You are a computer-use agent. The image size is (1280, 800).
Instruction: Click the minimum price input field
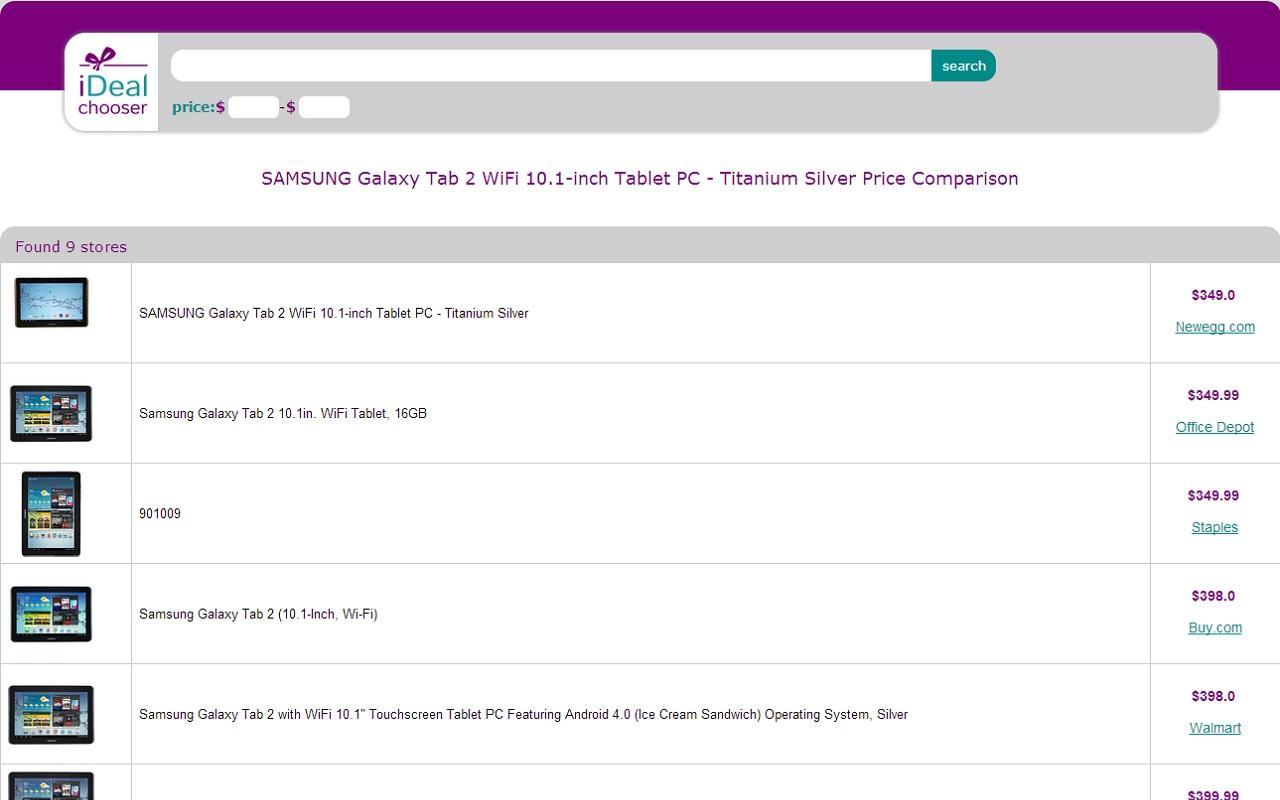[253, 107]
